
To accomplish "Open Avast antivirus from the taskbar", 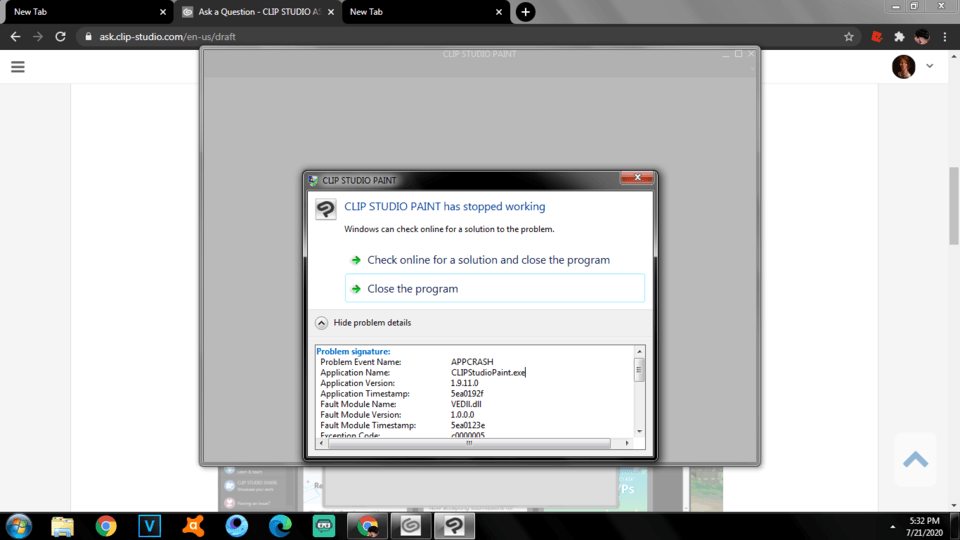I will point(193,526).
